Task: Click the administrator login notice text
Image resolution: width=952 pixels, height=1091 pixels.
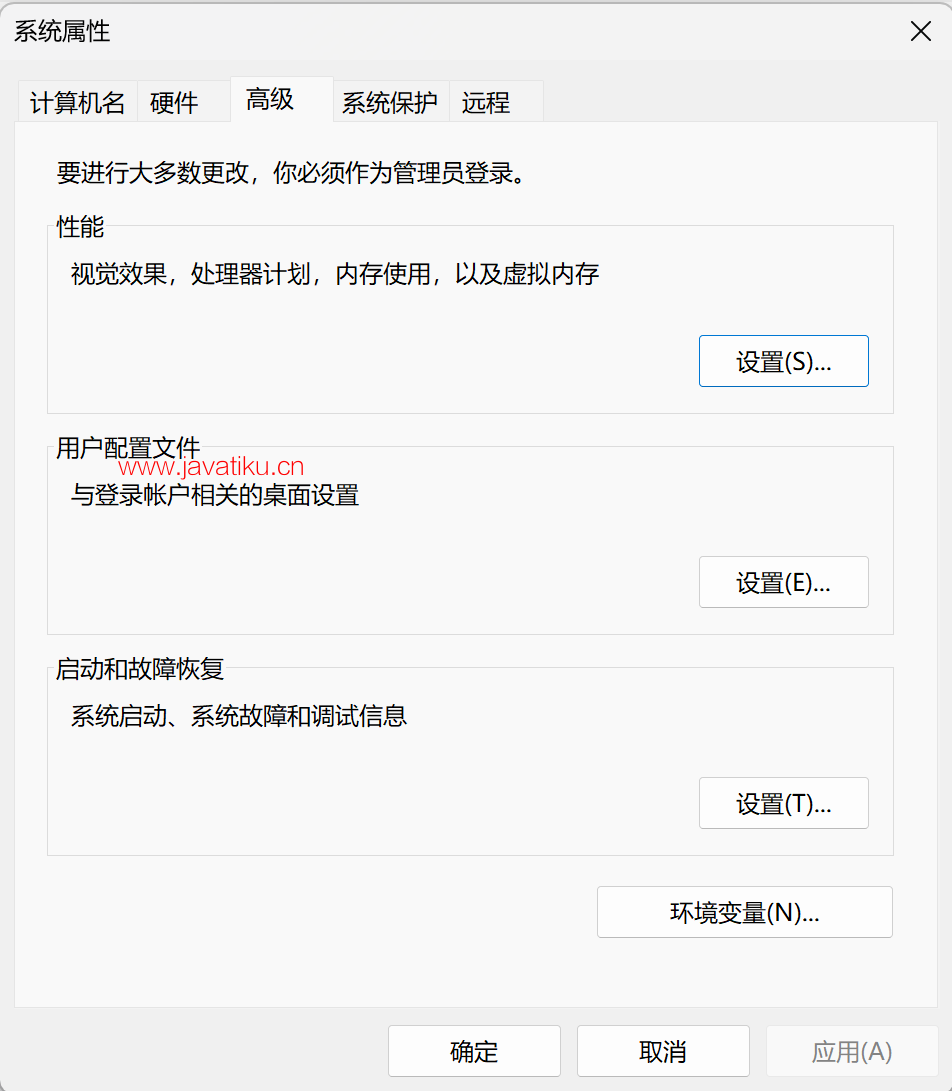Action: [x=292, y=173]
